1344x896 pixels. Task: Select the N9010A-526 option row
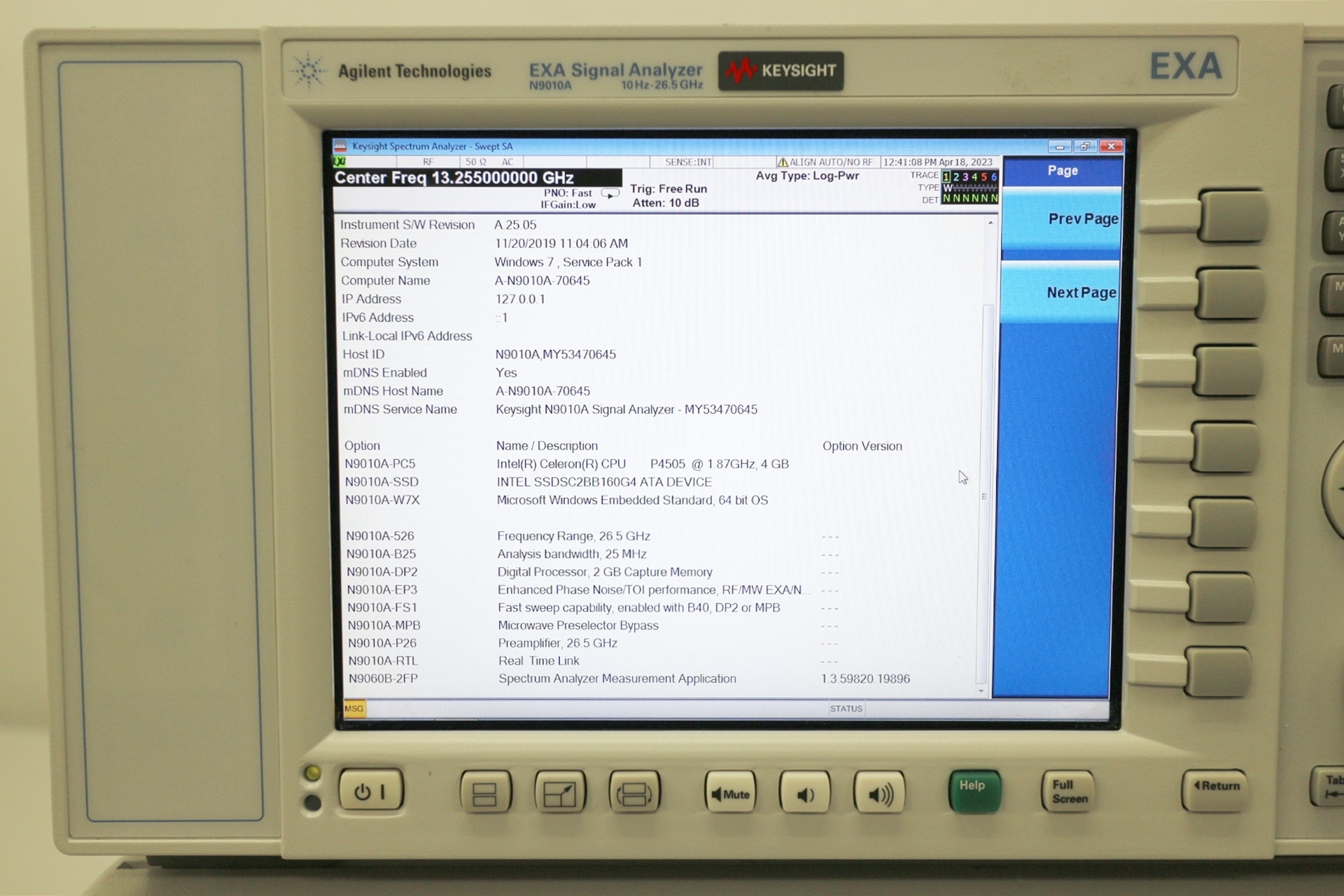(592, 536)
